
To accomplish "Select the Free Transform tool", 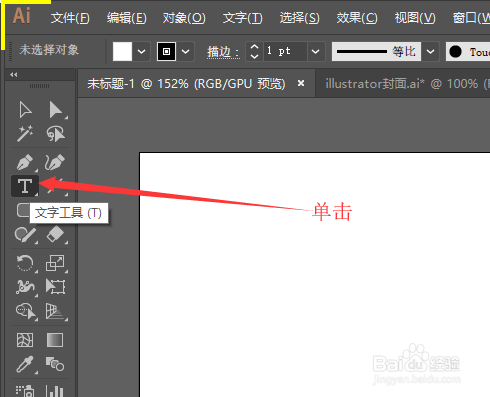I will coord(55,287).
